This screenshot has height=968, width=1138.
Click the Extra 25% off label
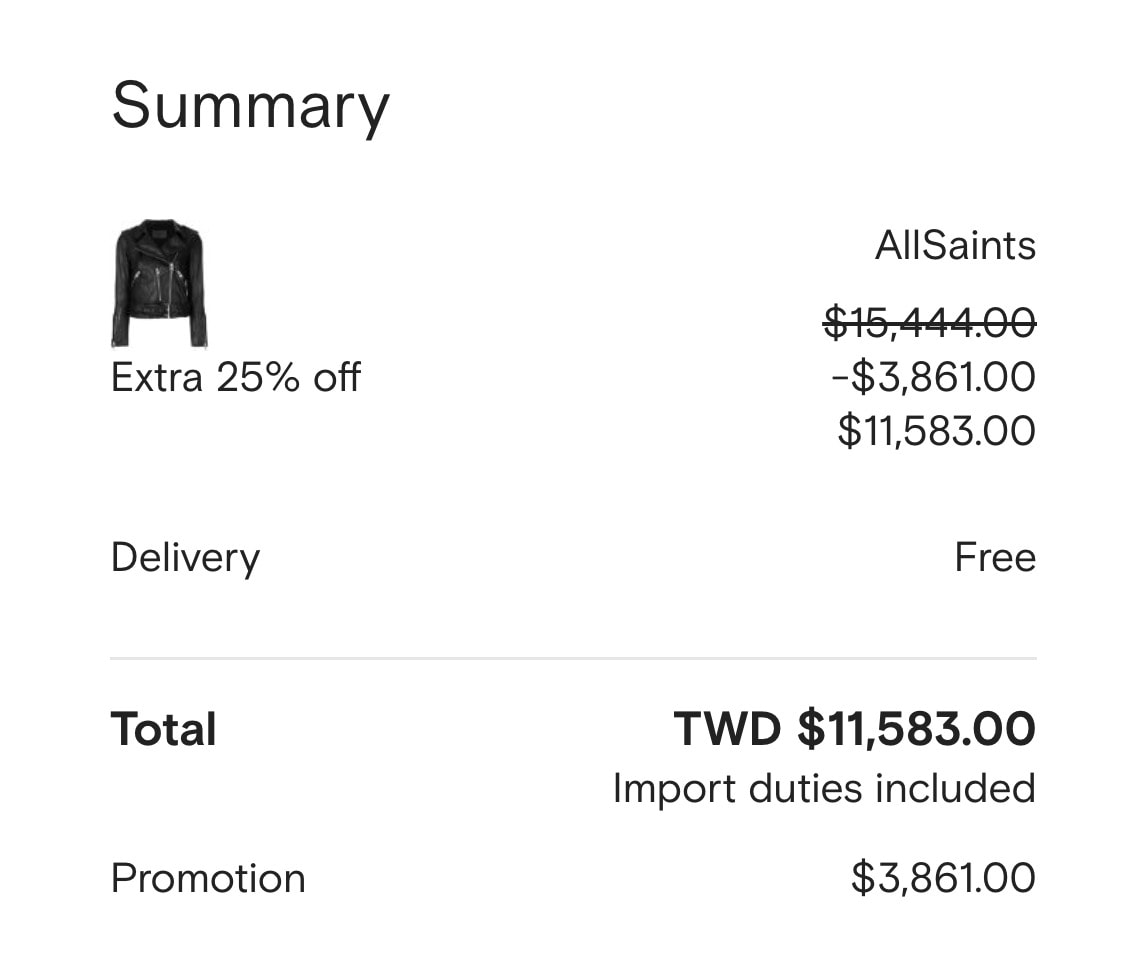[x=235, y=377]
